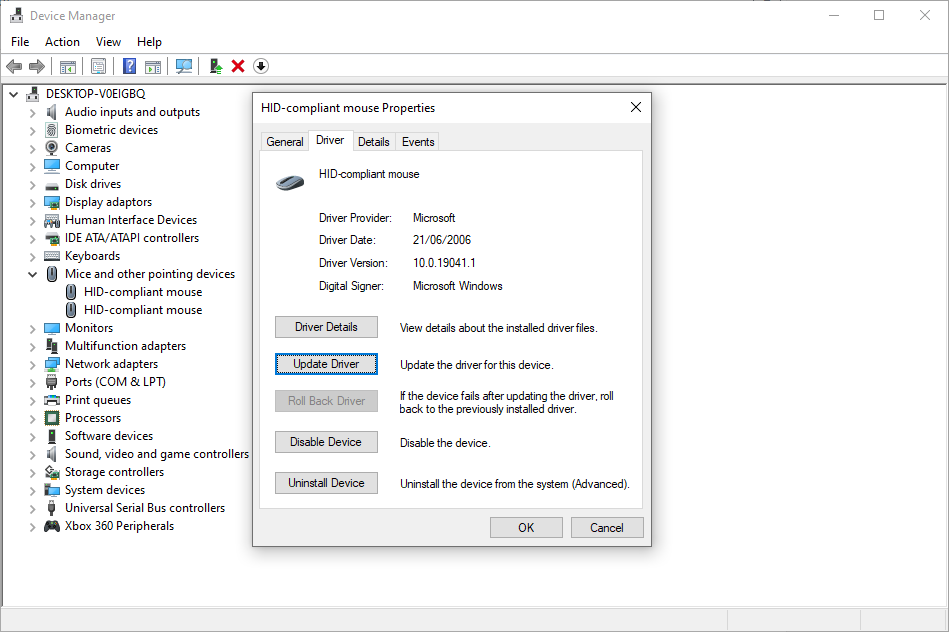The width and height of the screenshot is (949, 632).
Task: Scan for hardware changes using toolbar icon
Action: [x=184, y=66]
